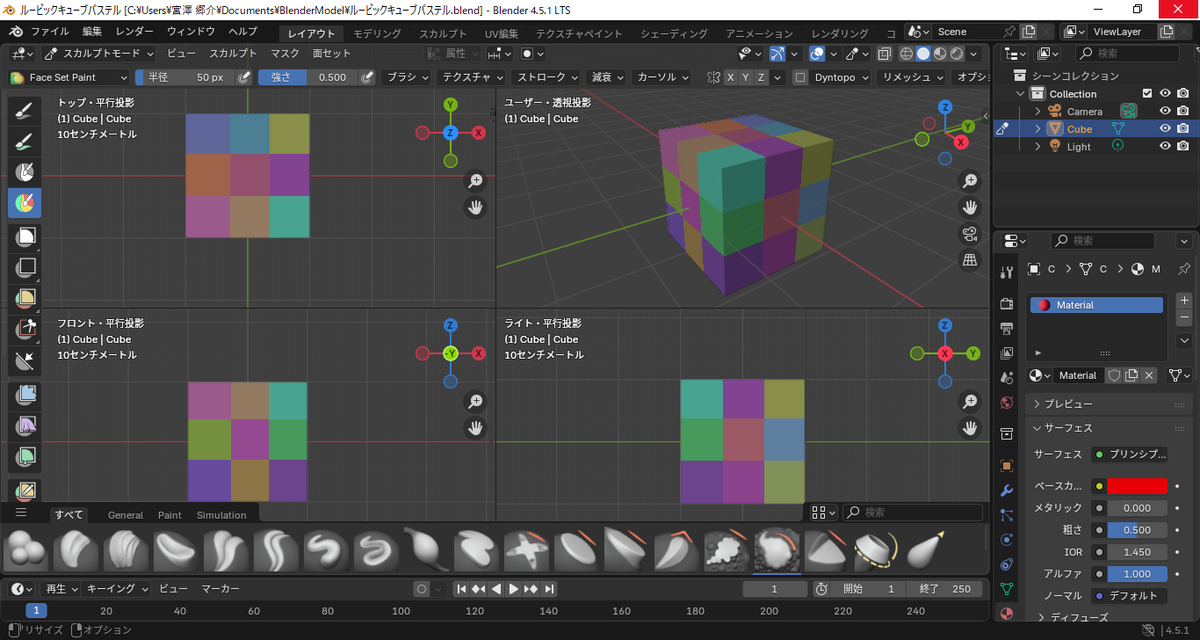Open the マスク menu in the viewport header
The width and height of the screenshot is (1200, 640).
click(285, 54)
